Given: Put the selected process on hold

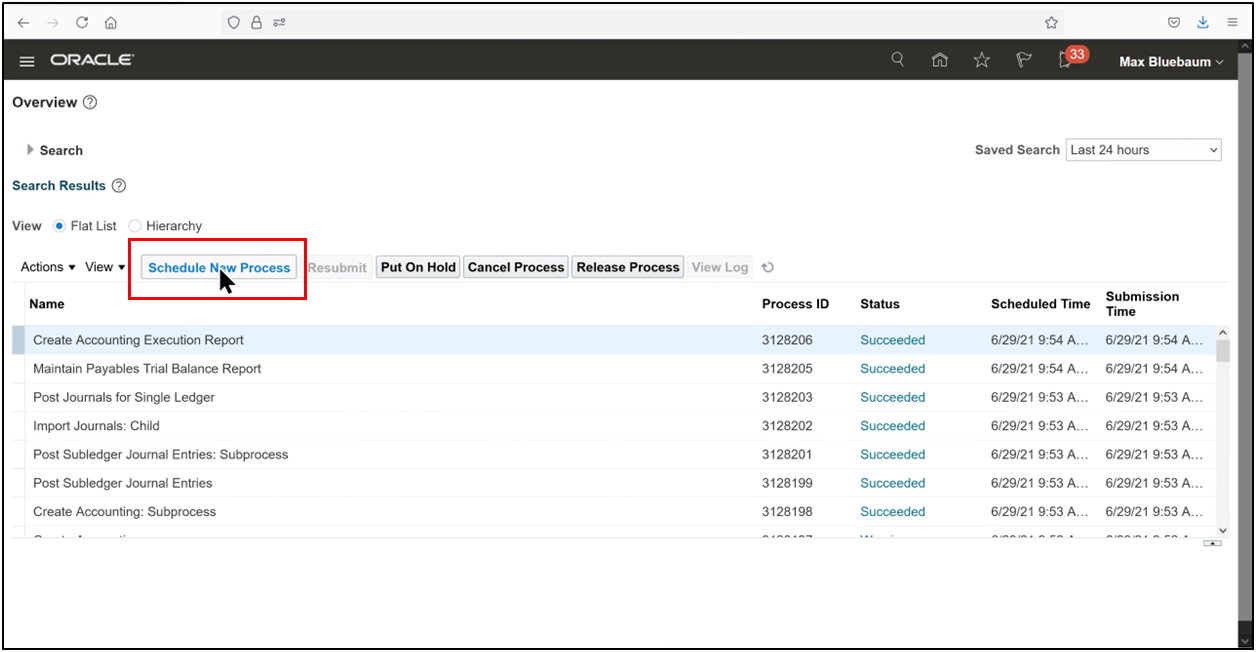Looking at the screenshot, I should pos(417,267).
